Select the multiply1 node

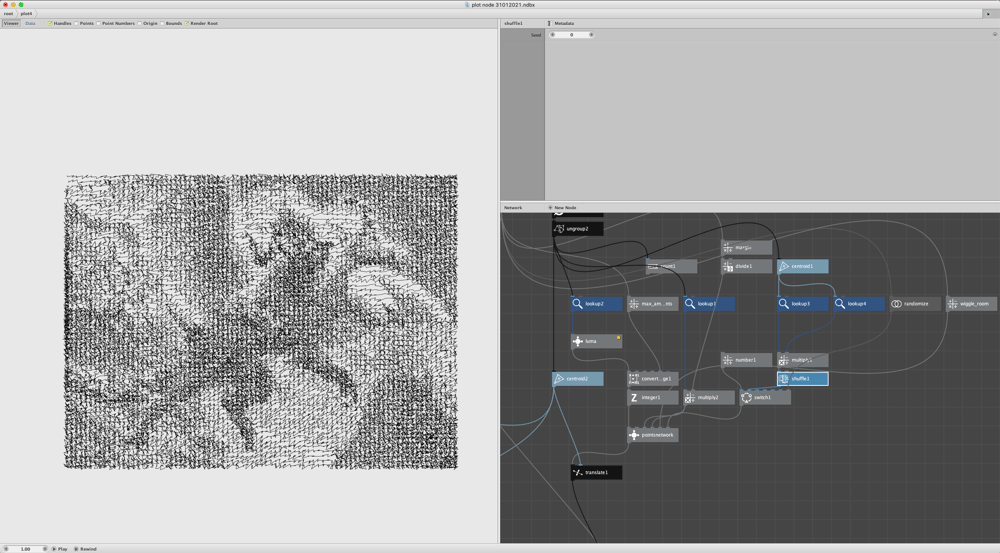(802, 360)
